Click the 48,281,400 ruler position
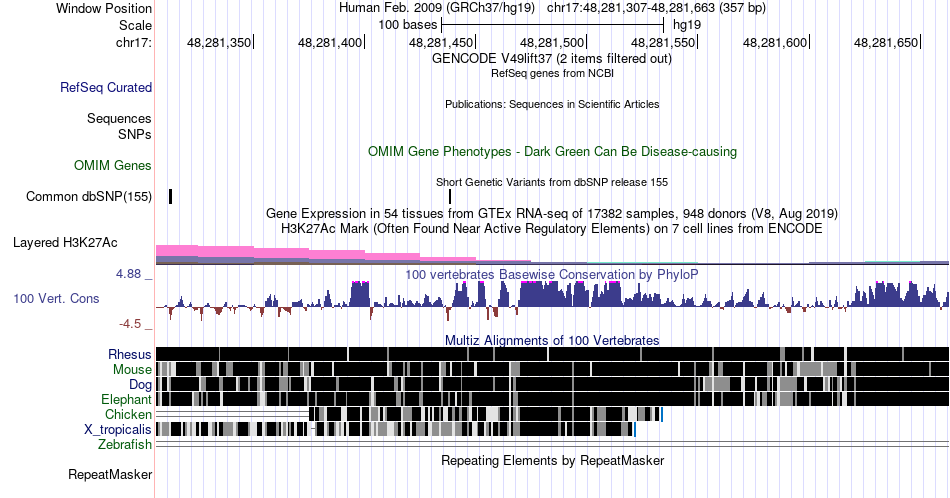950x498 pixels. click(x=330, y=42)
